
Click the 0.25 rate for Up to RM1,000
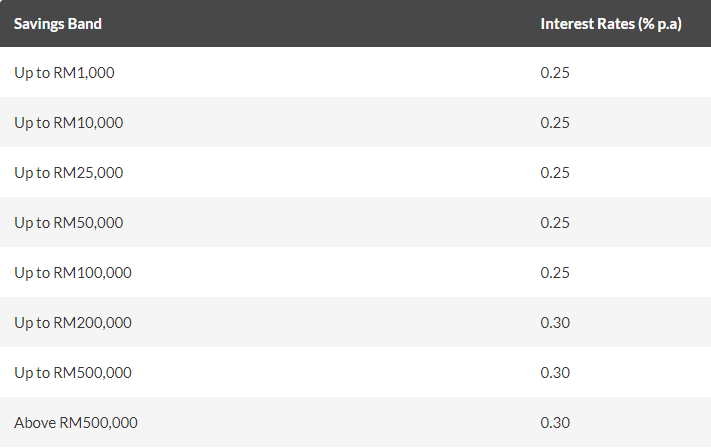pyautogui.click(x=555, y=72)
